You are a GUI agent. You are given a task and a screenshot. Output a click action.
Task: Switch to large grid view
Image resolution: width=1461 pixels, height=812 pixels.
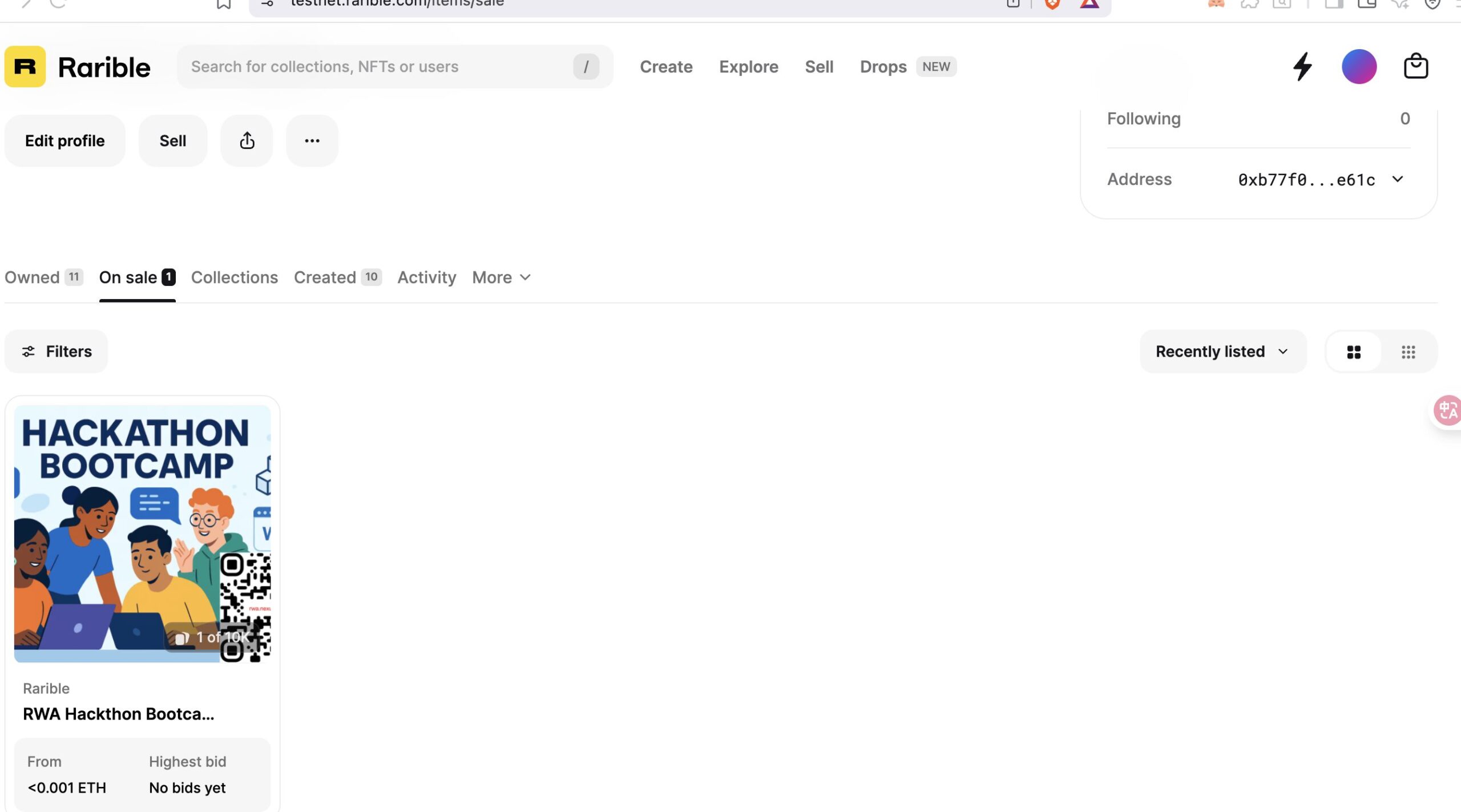[1354, 352]
